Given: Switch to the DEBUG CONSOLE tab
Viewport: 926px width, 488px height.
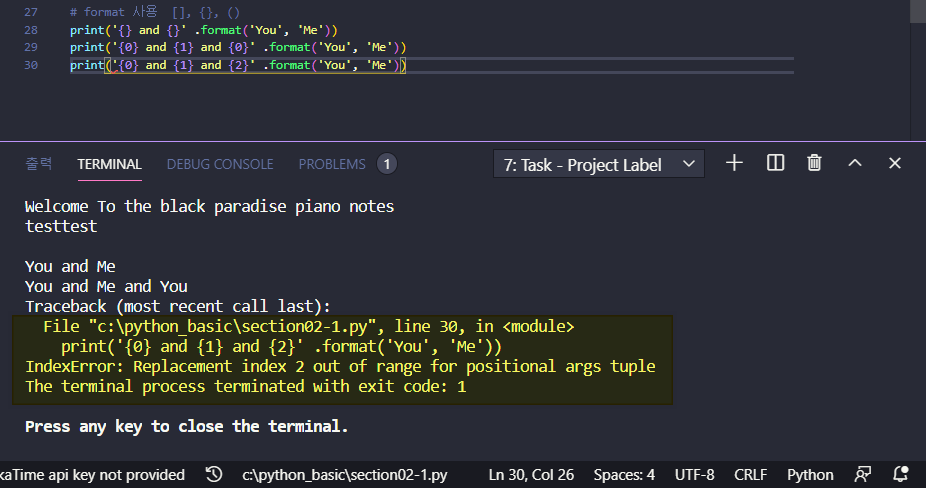Looking at the screenshot, I should point(220,164).
